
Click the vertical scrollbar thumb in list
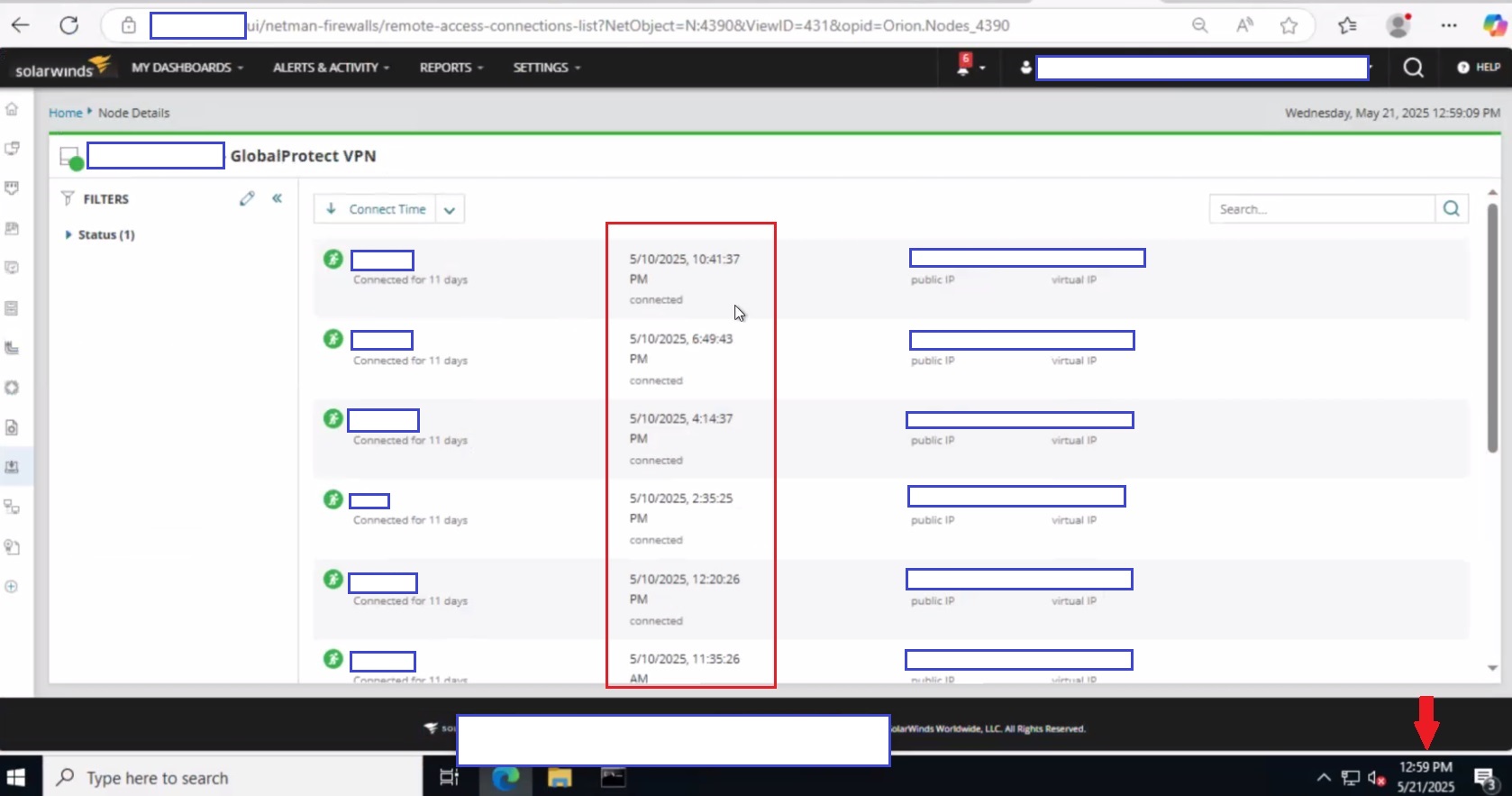[x=1492, y=327]
